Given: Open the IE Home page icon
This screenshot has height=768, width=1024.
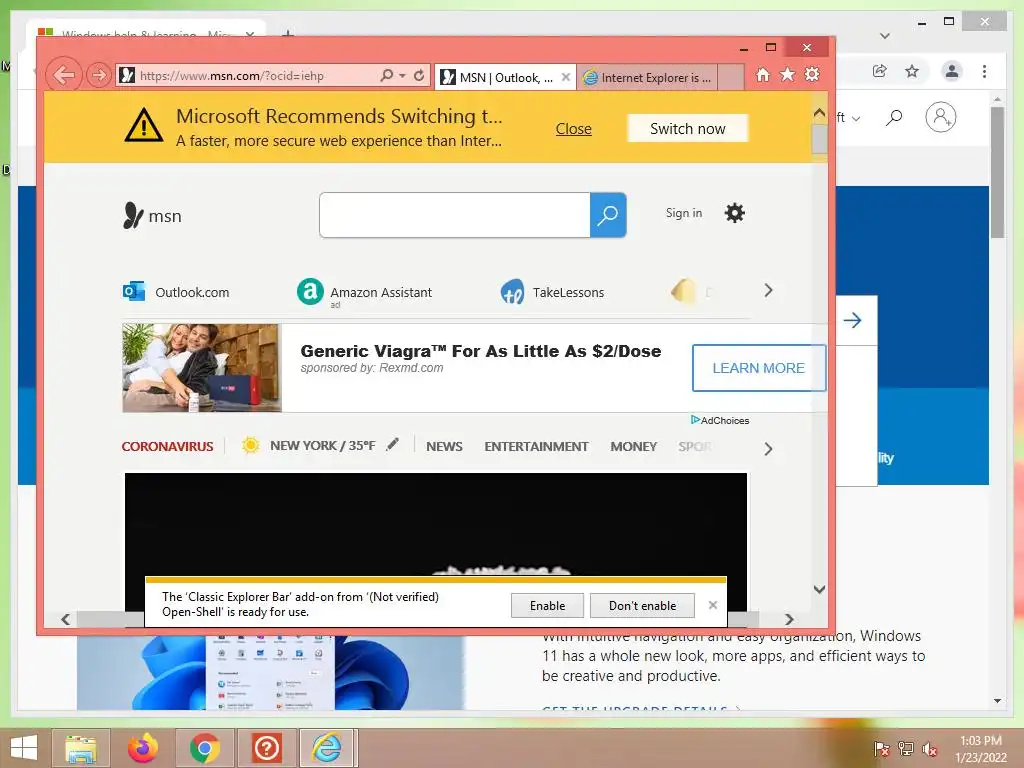Looking at the screenshot, I should click(763, 74).
